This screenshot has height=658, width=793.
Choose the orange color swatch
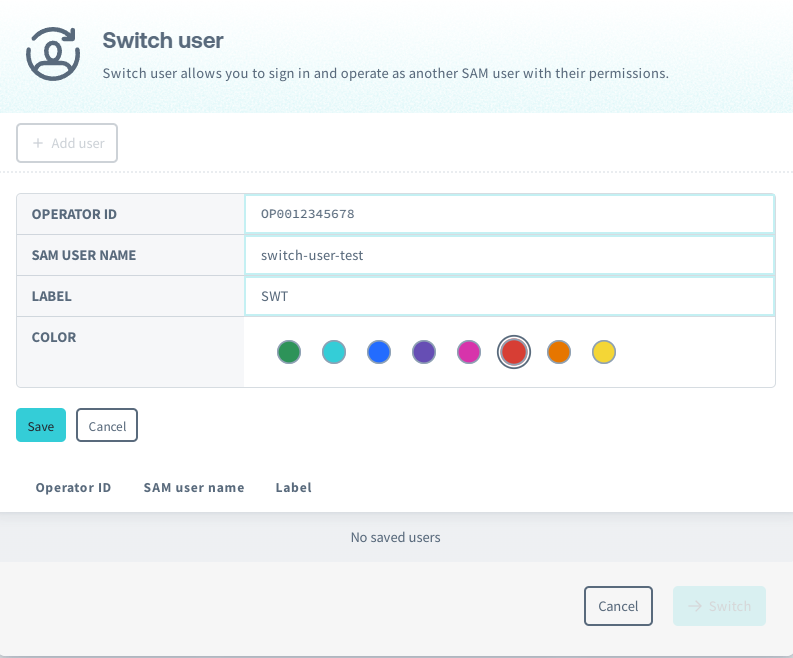click(559, 352)
